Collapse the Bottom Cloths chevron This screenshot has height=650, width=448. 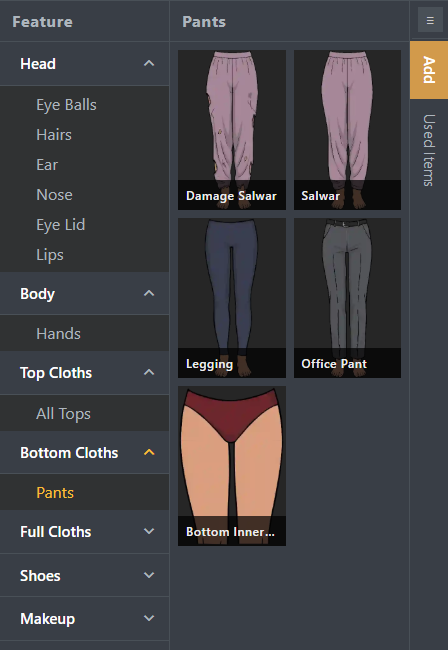(x=149, y=452)
